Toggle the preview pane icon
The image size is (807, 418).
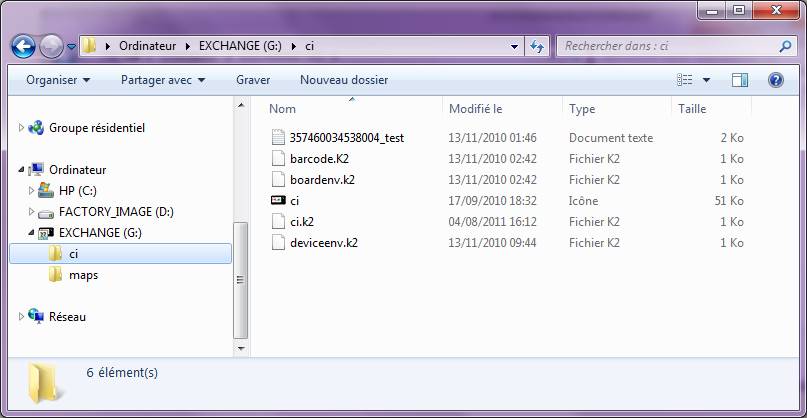tap(740, 80)
